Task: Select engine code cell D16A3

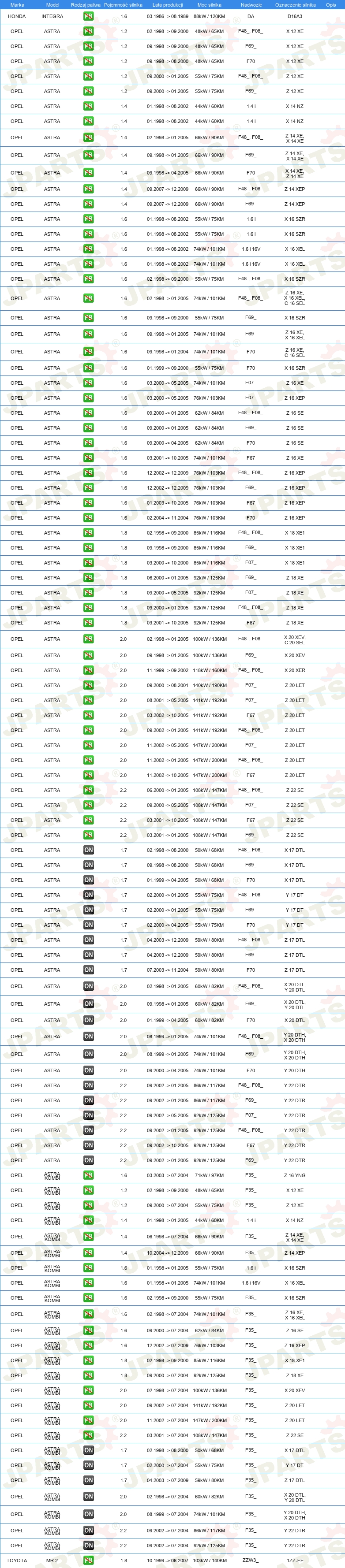Action: point(294,16)
